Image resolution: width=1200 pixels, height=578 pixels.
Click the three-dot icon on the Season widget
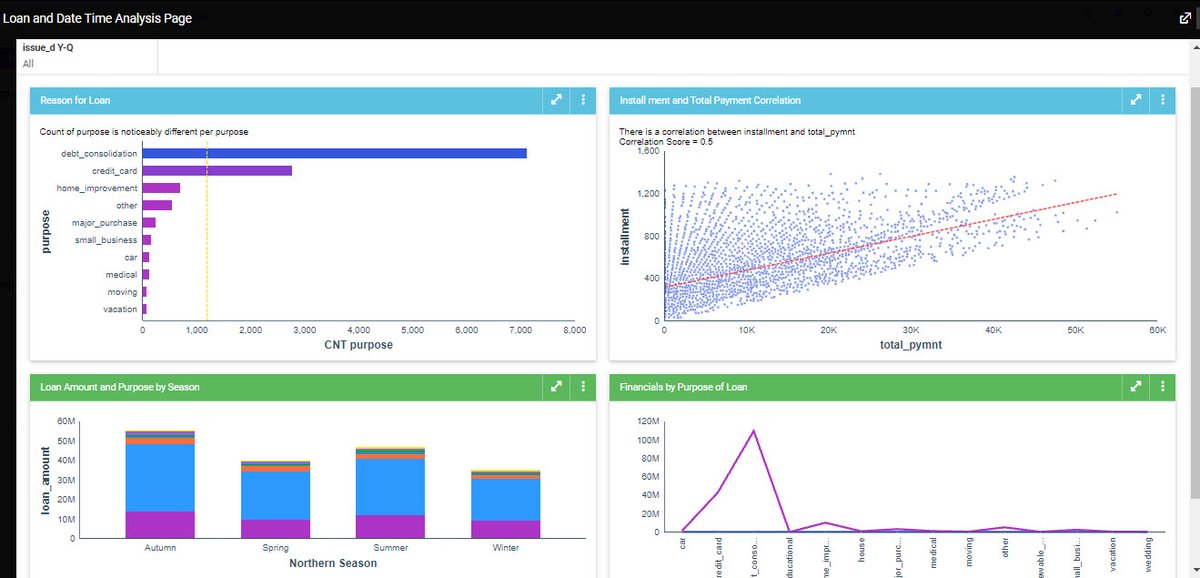tap(582, 386)
